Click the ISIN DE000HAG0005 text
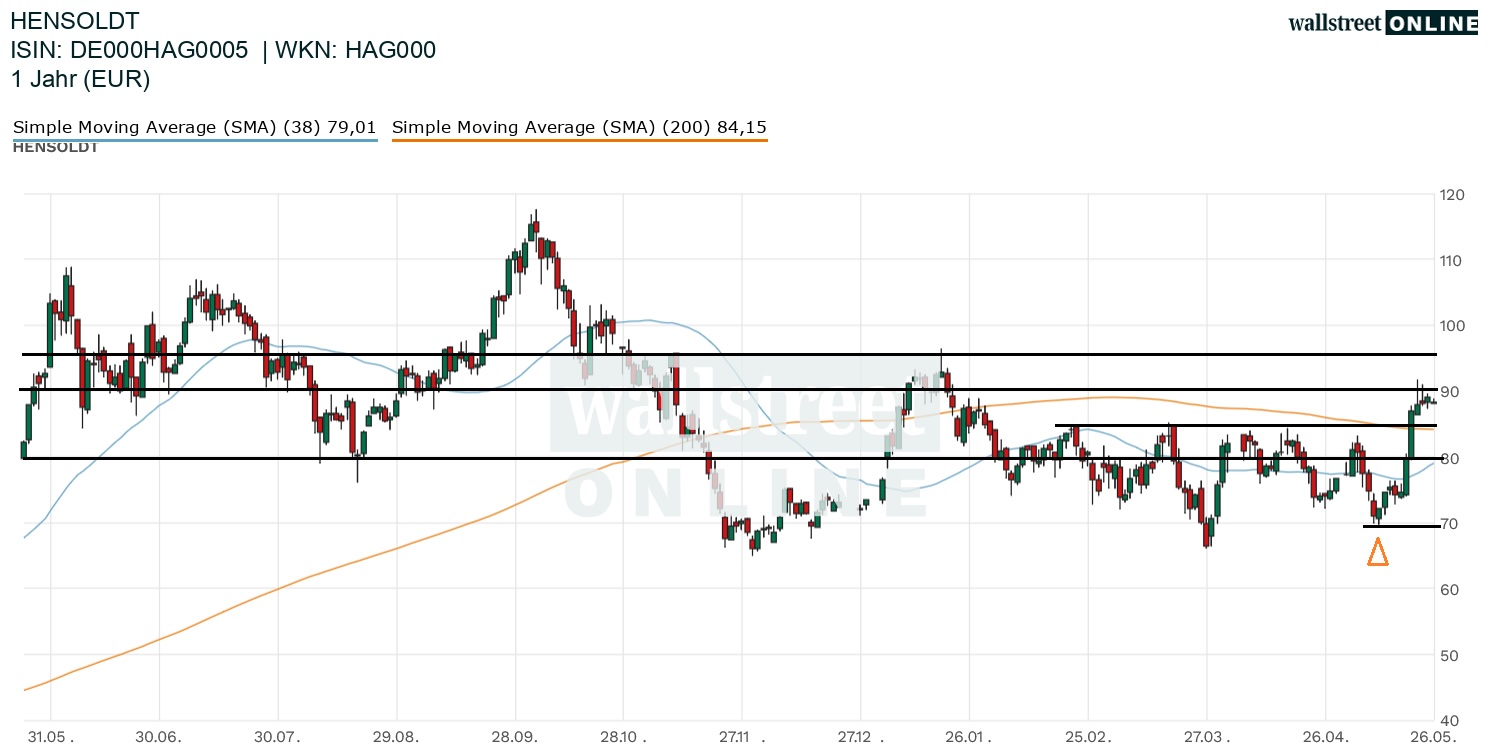 (129, 50)
